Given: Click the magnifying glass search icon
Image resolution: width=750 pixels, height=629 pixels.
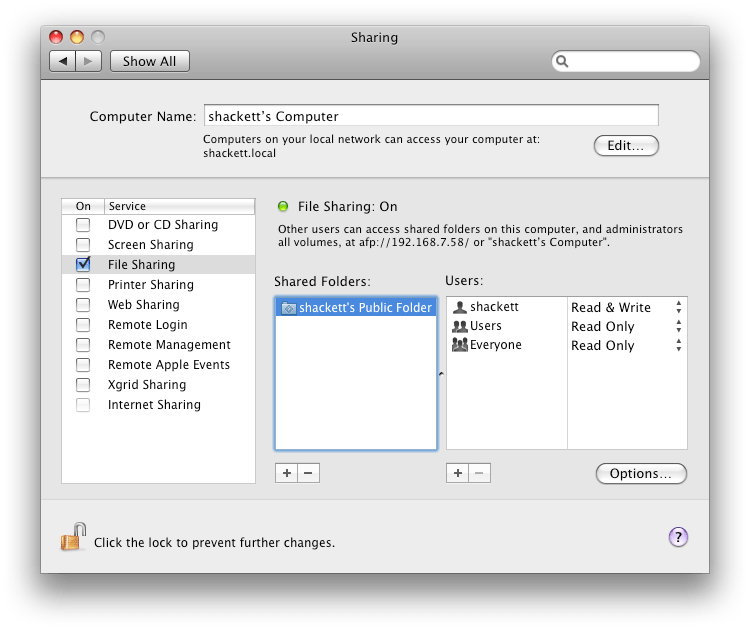Looking at the screenshot, I should [562, 61].
